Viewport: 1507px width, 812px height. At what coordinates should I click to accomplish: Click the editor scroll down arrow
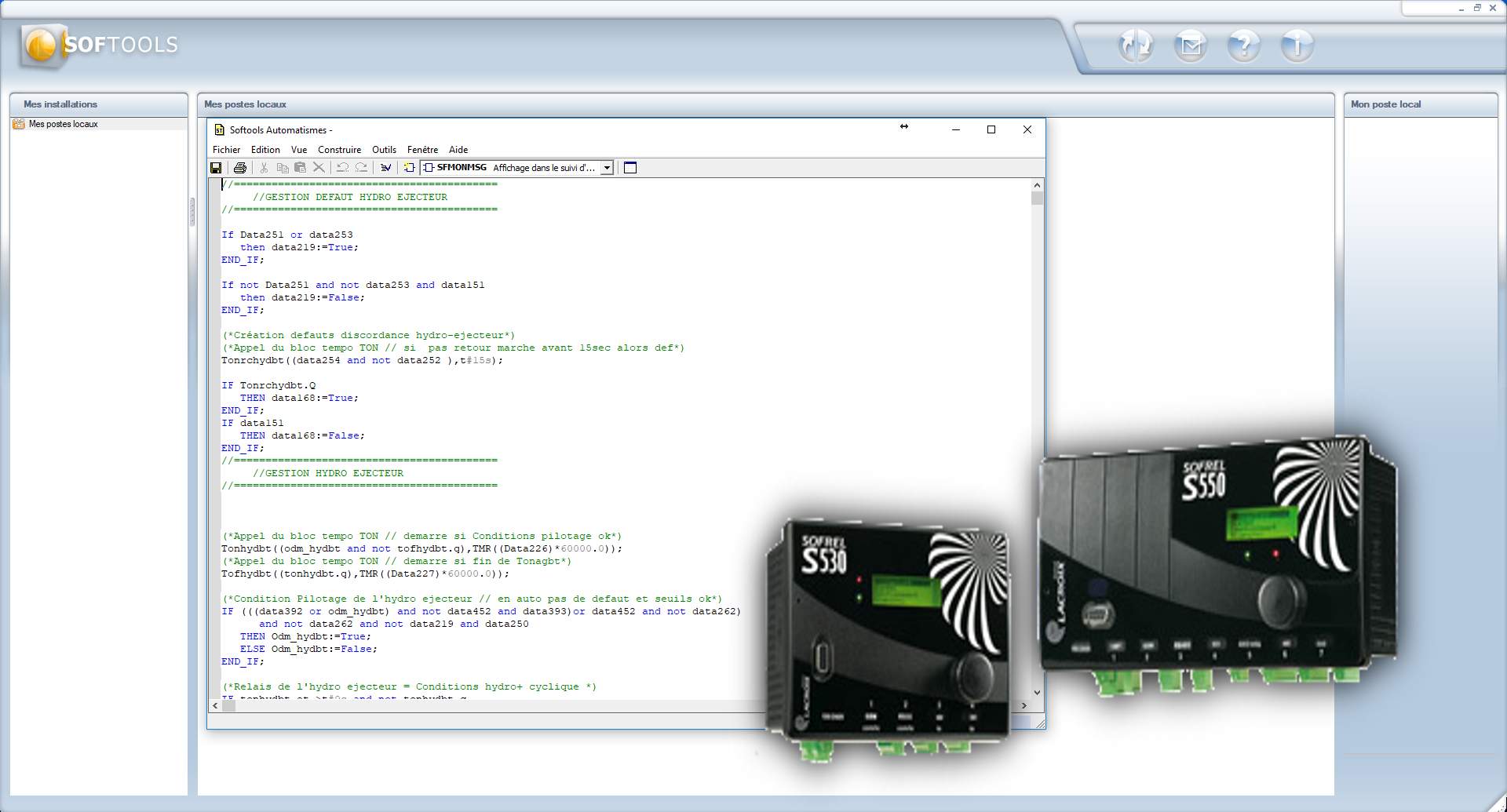pos(1037,693)
